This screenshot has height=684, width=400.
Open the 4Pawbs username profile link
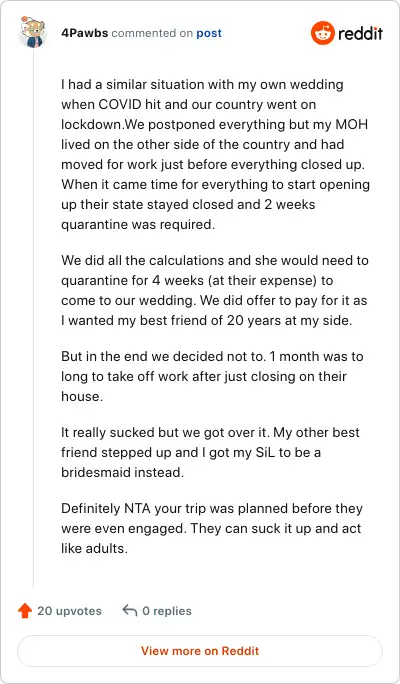tap(85, 33)
